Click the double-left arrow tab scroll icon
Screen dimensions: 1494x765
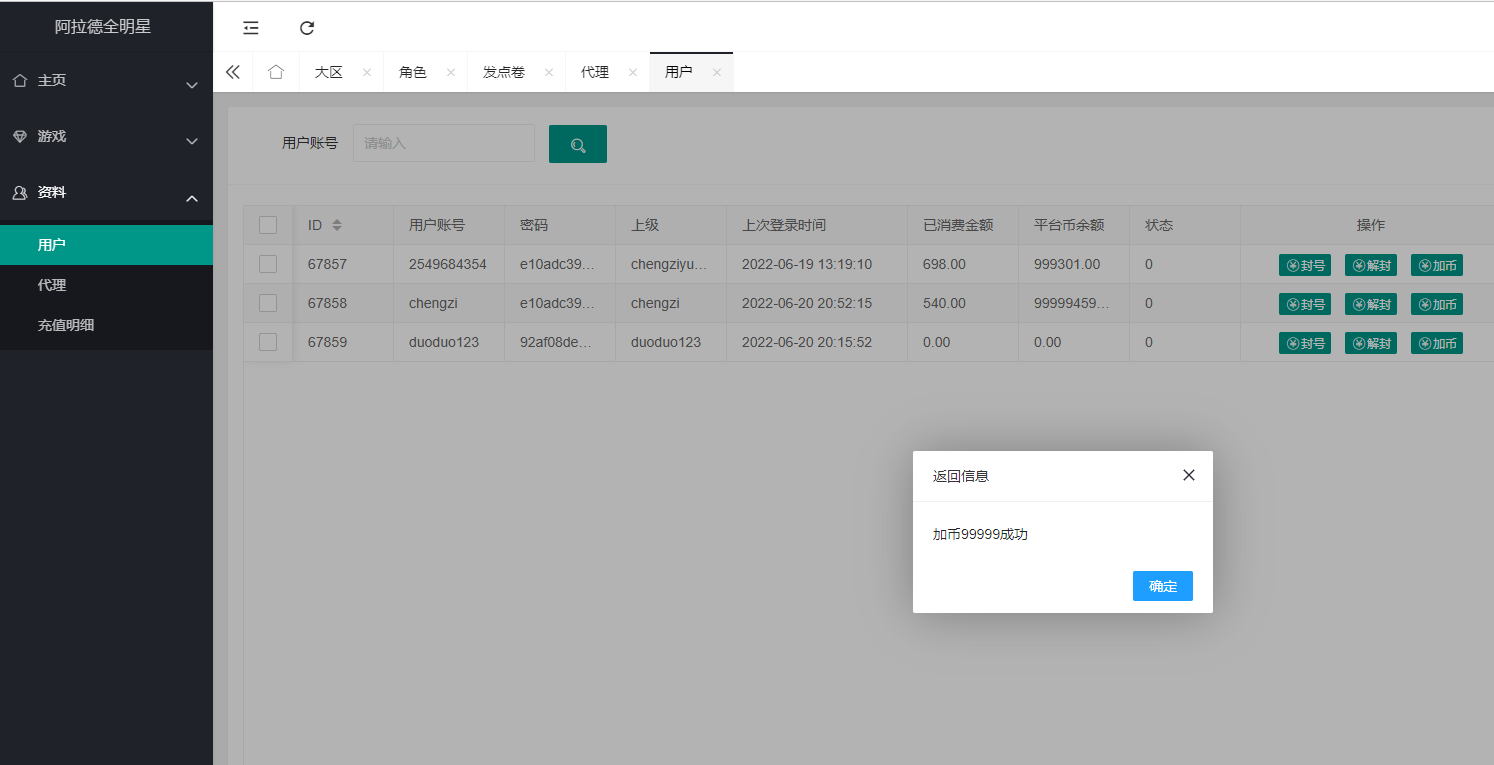click(x=233, y=72)
